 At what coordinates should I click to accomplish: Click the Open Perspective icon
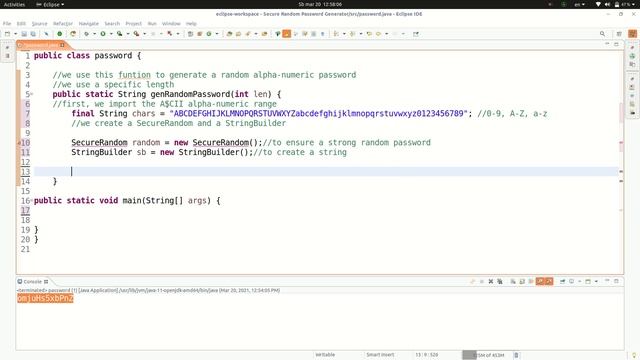(619, 34)
